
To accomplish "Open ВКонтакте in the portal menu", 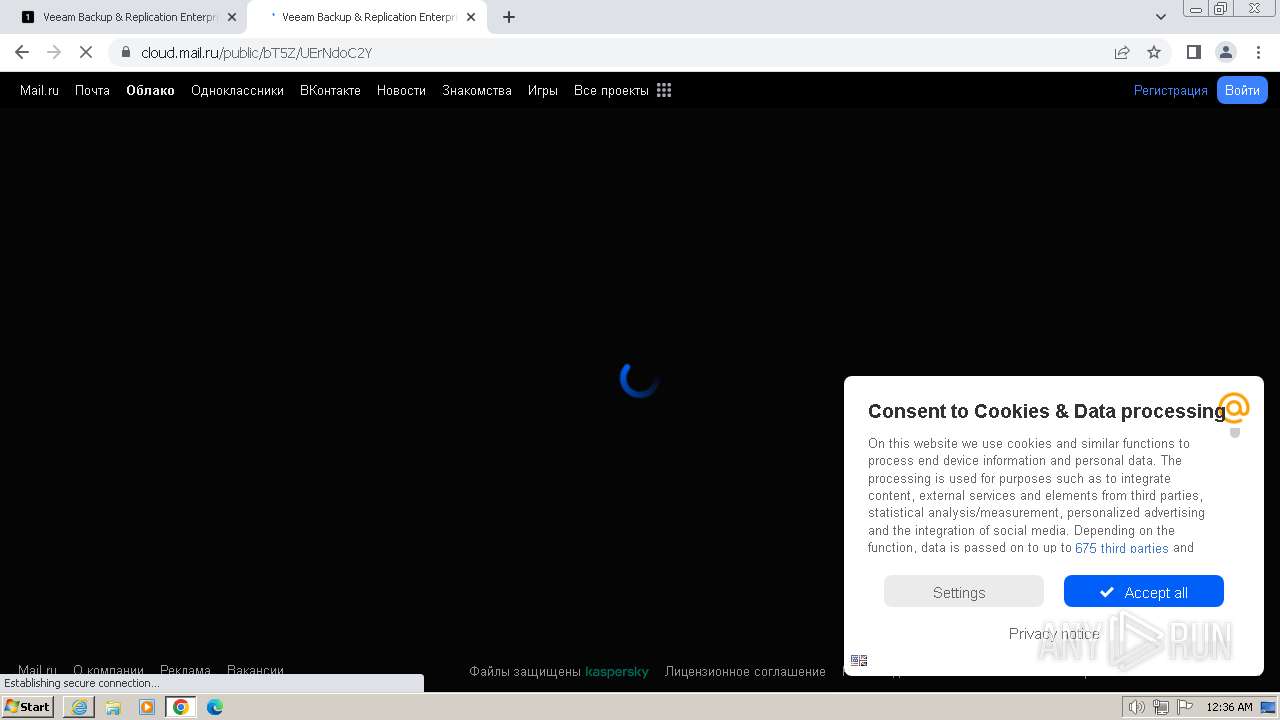I will (330, 90).
